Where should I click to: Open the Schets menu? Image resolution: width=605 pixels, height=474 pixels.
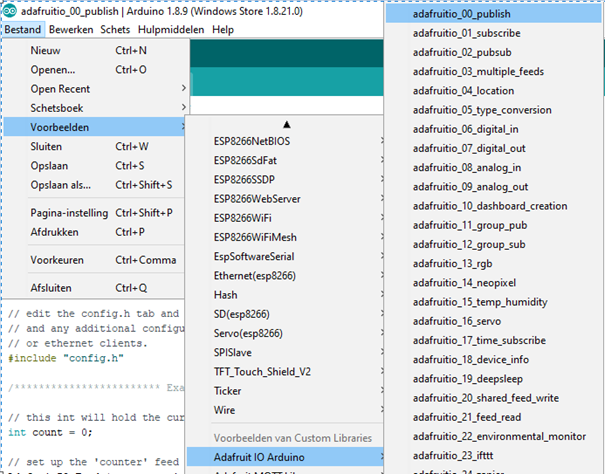115,30
